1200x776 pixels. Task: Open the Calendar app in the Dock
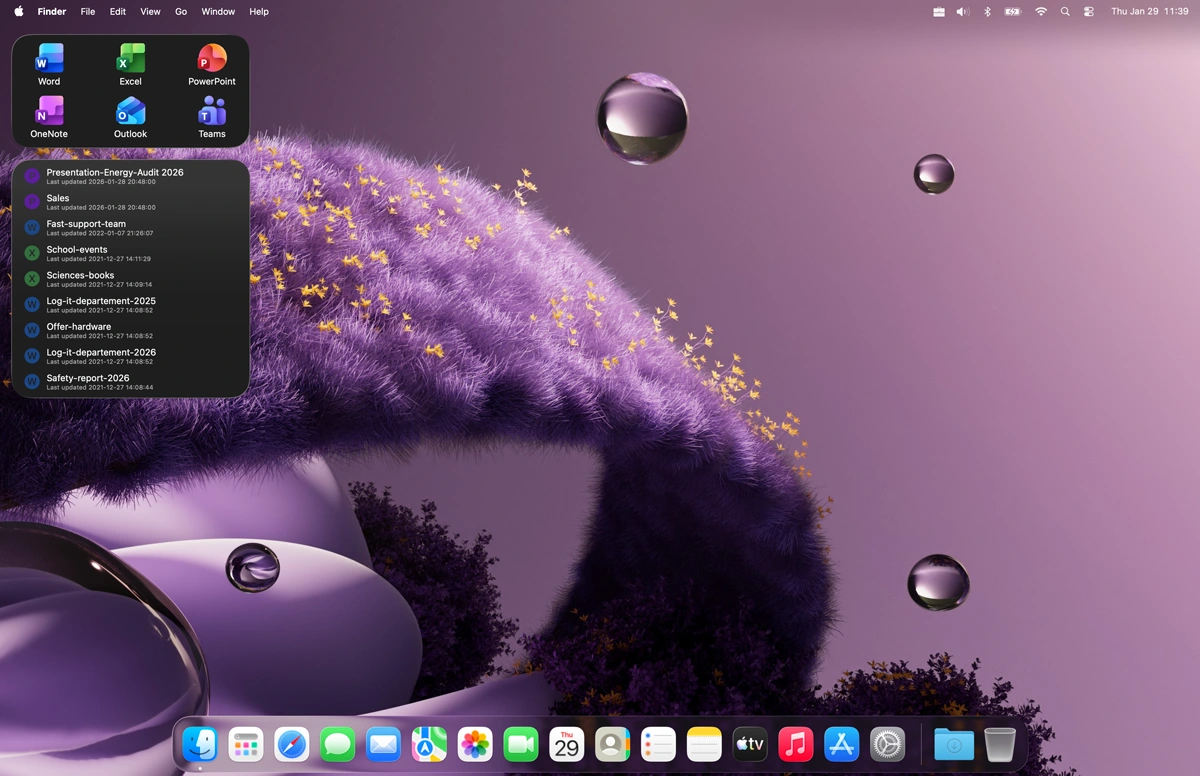click(566, 743)
